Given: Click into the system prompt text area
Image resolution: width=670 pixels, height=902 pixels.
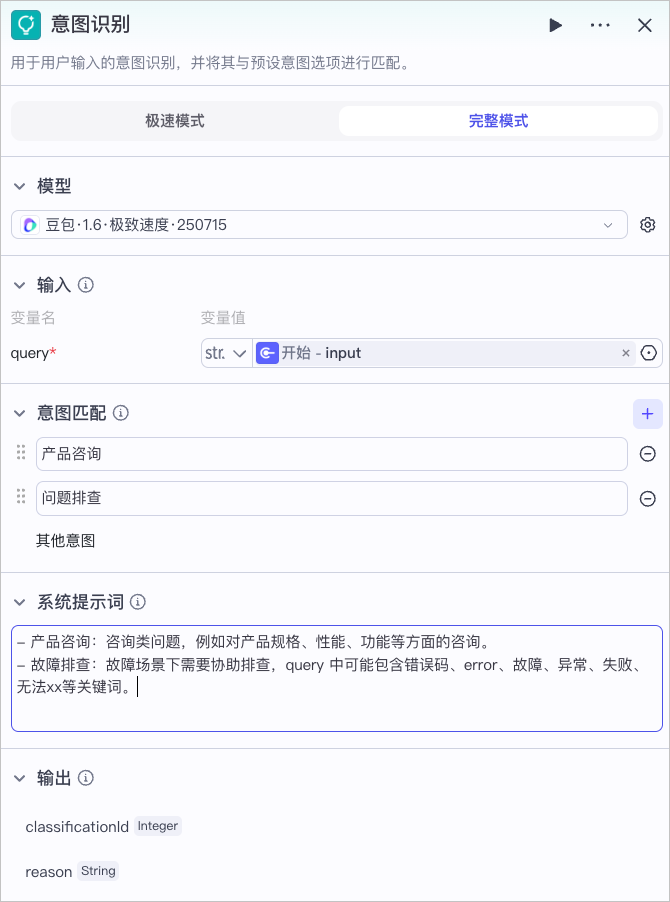Looking at the screenshot, I should 336,700.
